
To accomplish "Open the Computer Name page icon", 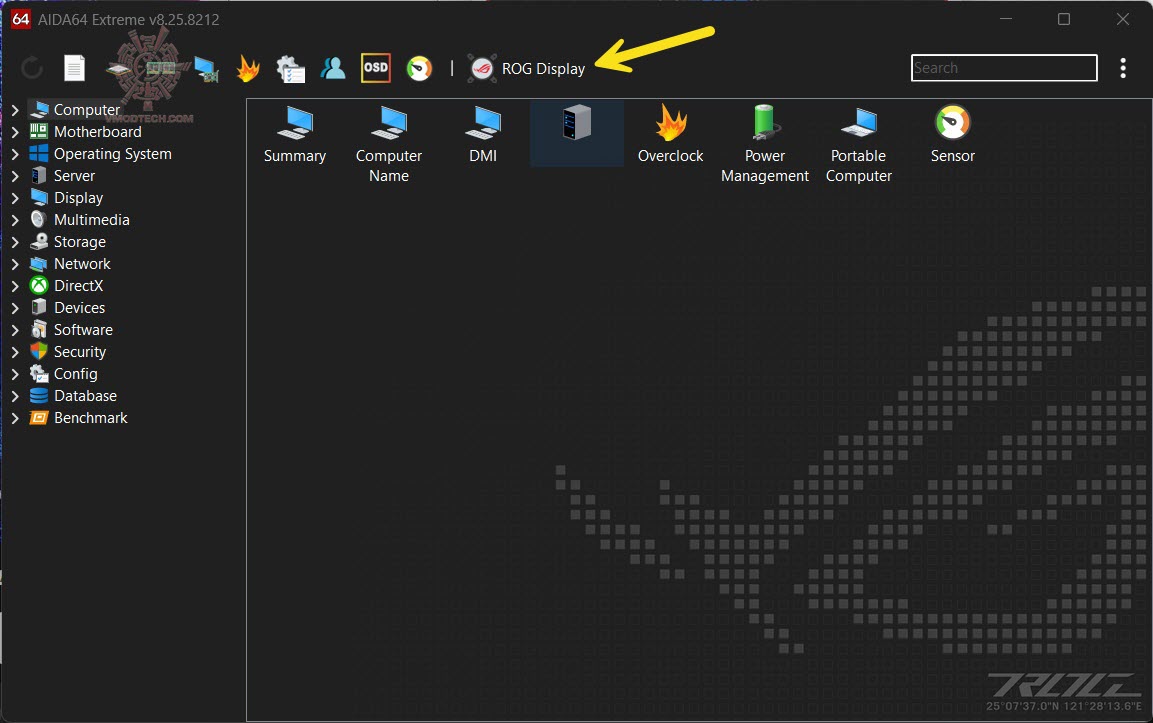I will coord(389,144).
